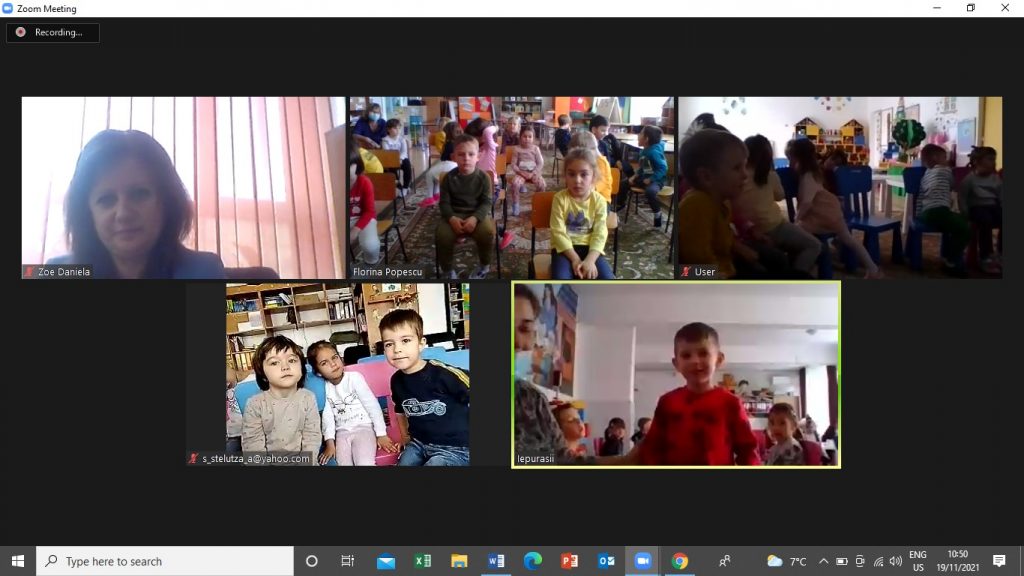
Task: Open Google Chrome from the taskbar
Action: click(x=680, y=561)
